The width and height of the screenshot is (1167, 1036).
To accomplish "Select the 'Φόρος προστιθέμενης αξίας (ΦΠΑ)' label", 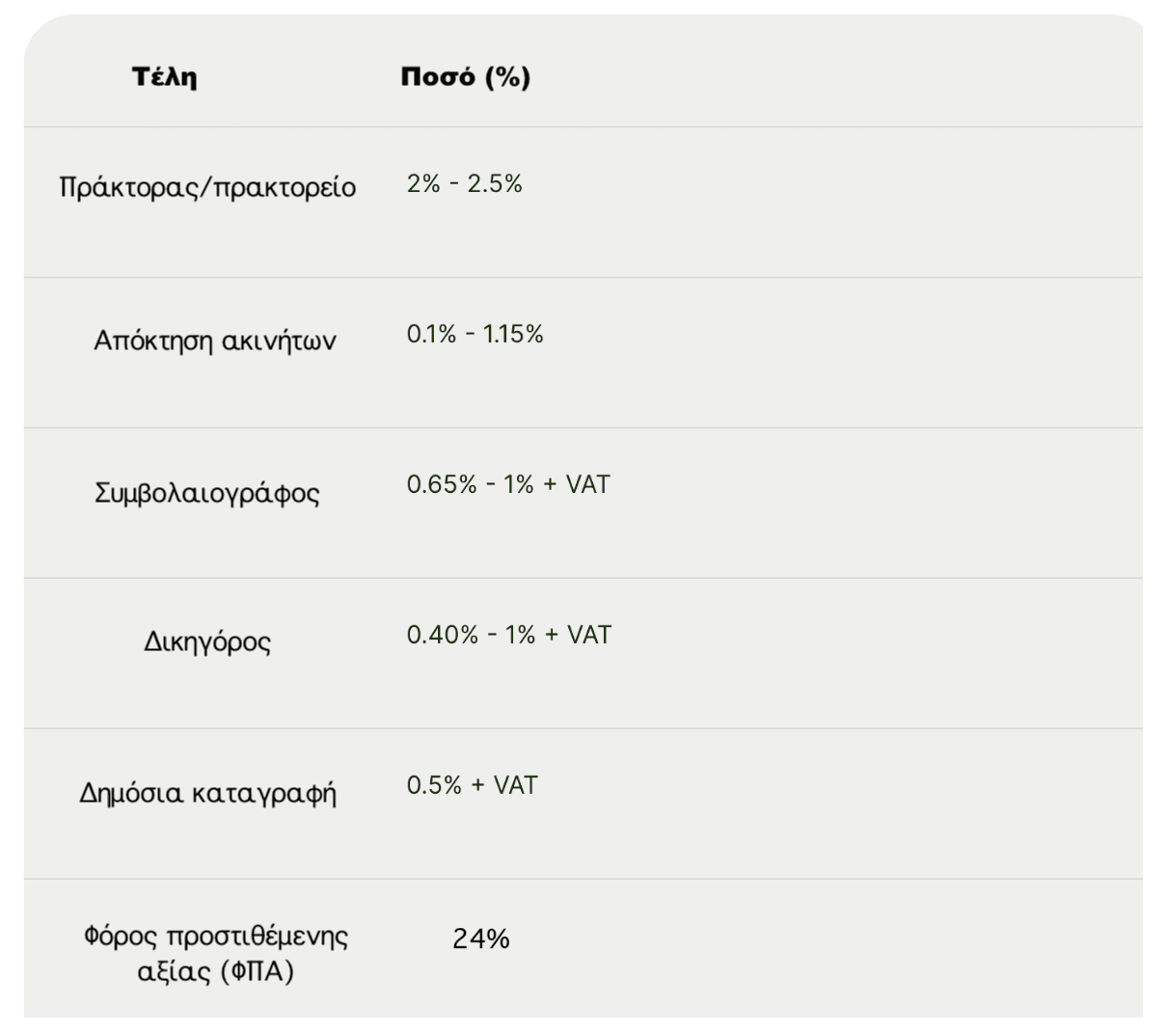I will [x=215, y=953].
